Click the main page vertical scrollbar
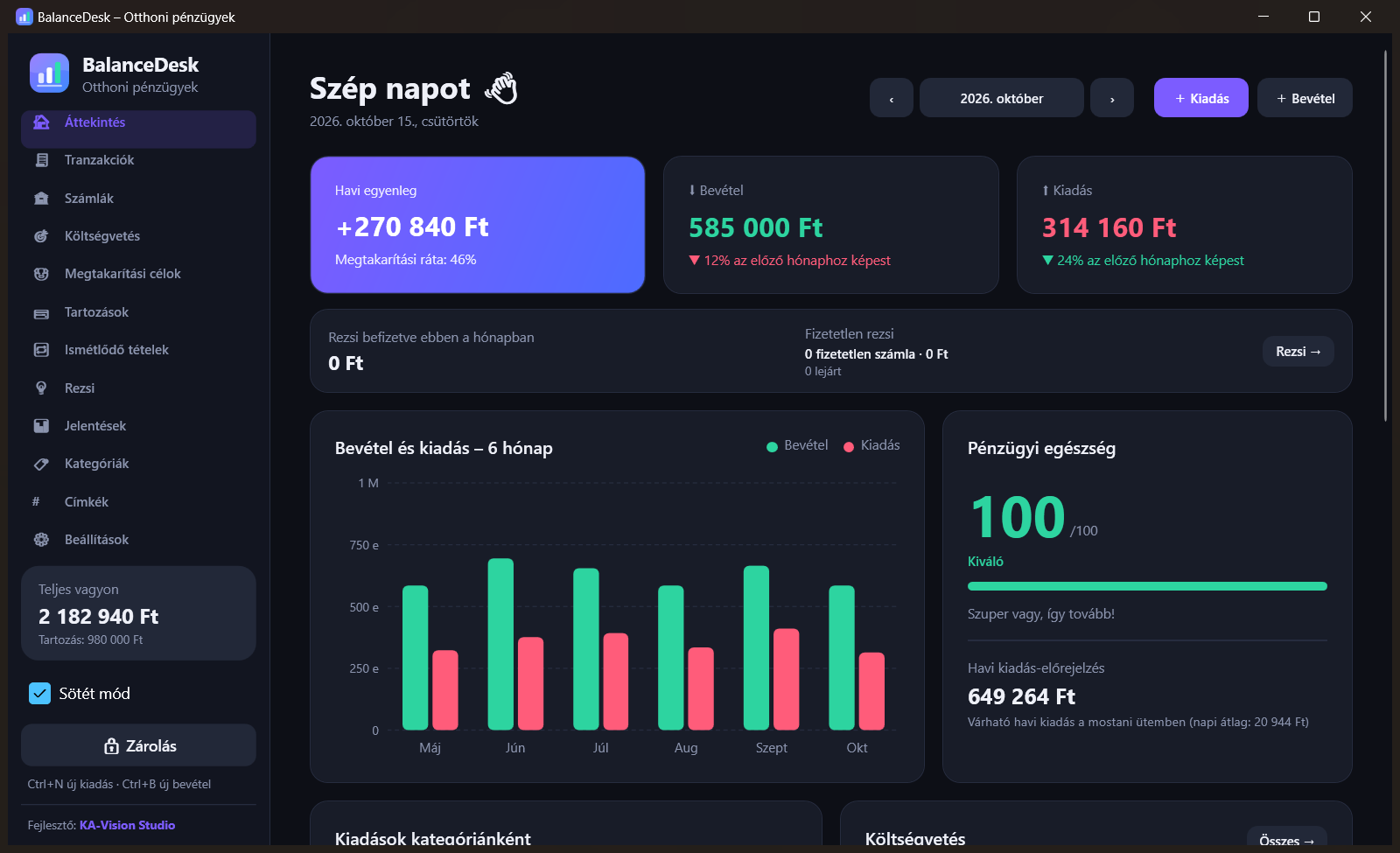This screenshot has width=1400, height=853. [x=1386, y=236]
